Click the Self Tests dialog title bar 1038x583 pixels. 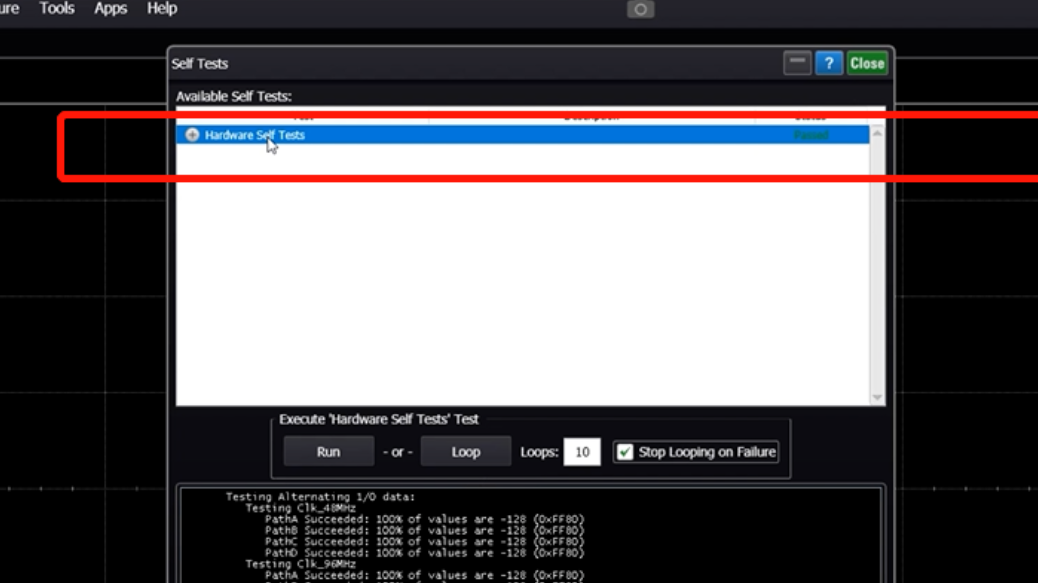(450, 63)
